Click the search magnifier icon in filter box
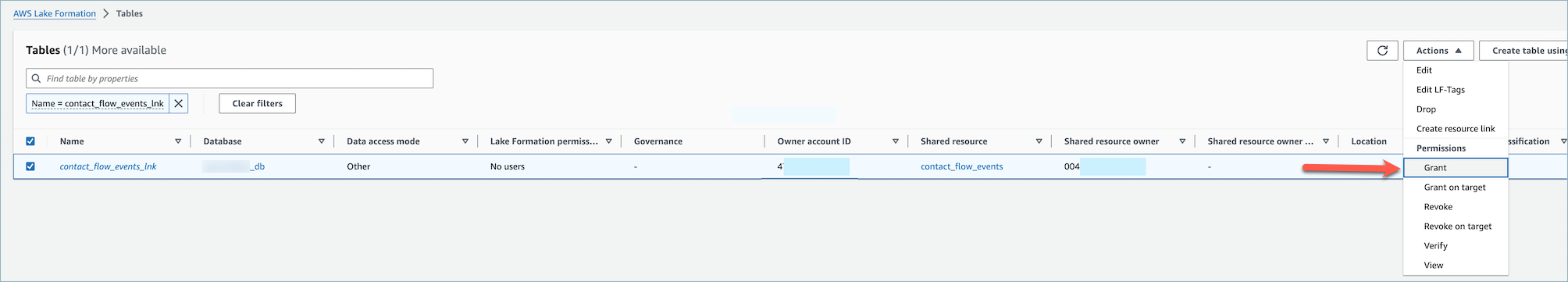 click(x=36, y=78)
